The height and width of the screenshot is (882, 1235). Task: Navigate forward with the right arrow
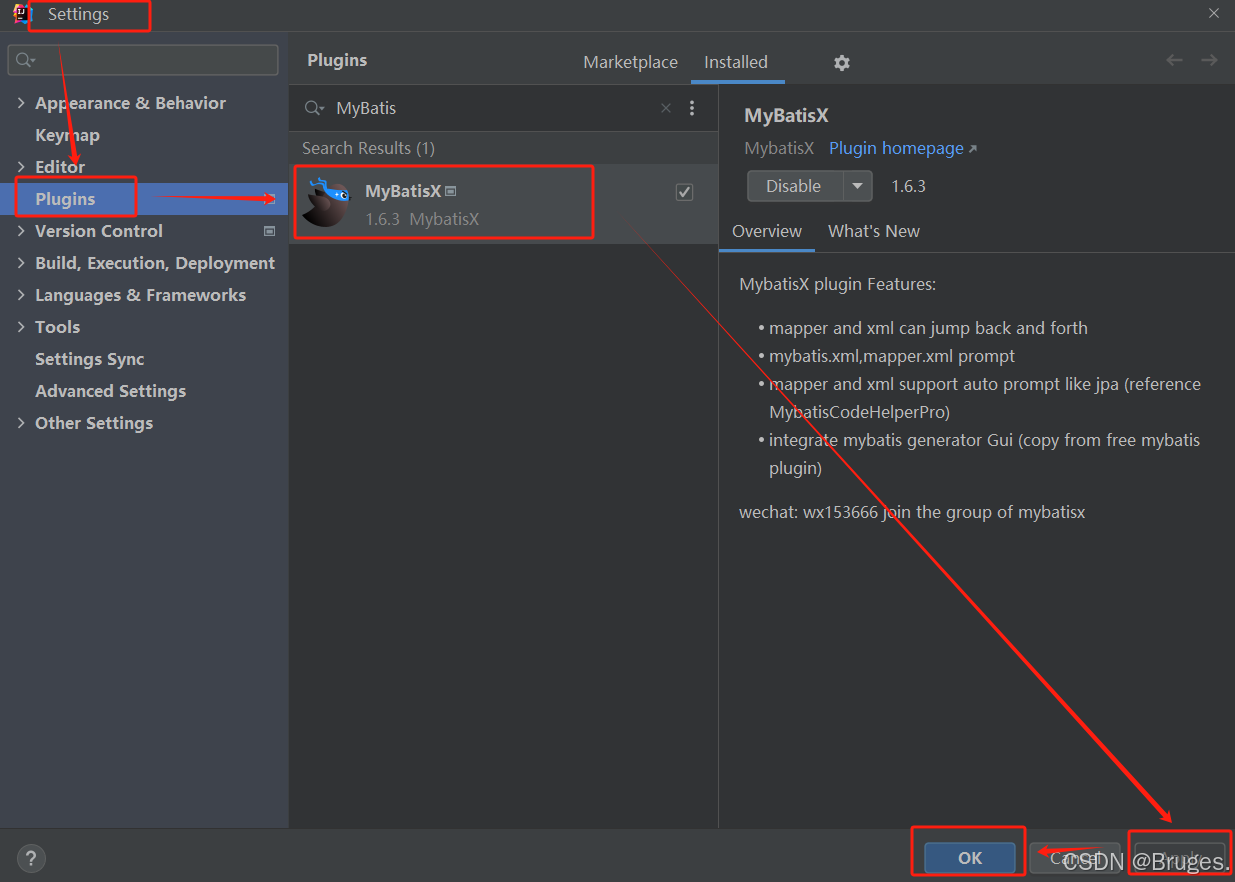coord(1209,60)
